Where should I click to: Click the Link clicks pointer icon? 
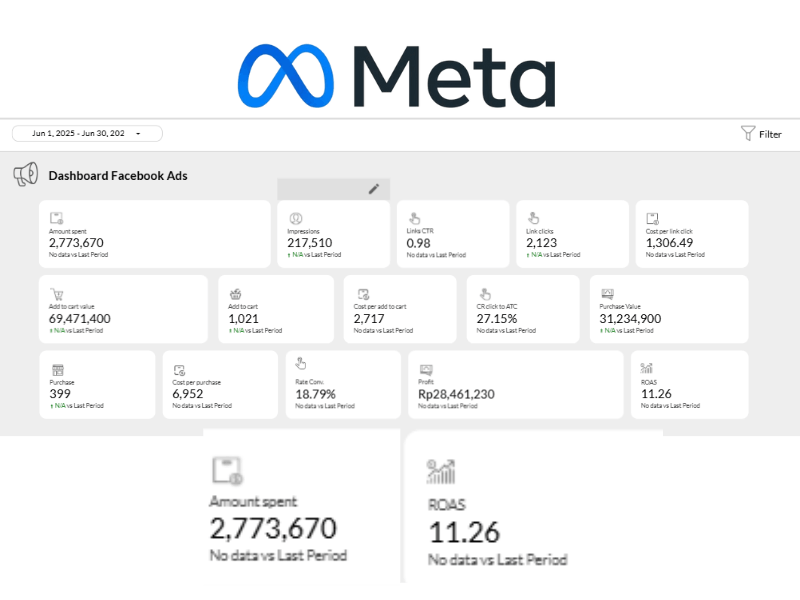(534, 218)
